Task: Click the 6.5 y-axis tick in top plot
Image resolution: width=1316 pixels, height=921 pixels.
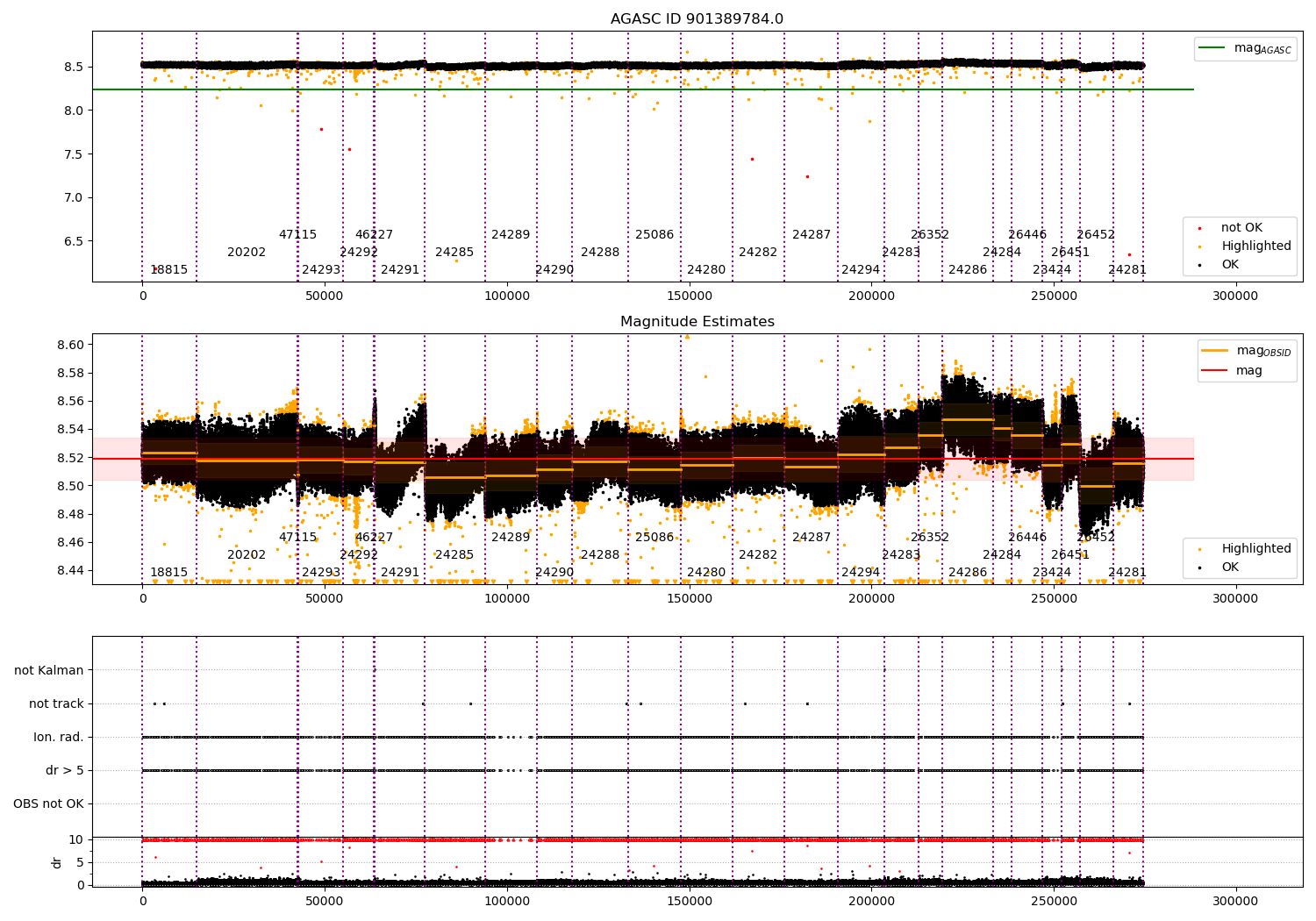Action: (74, 241)
